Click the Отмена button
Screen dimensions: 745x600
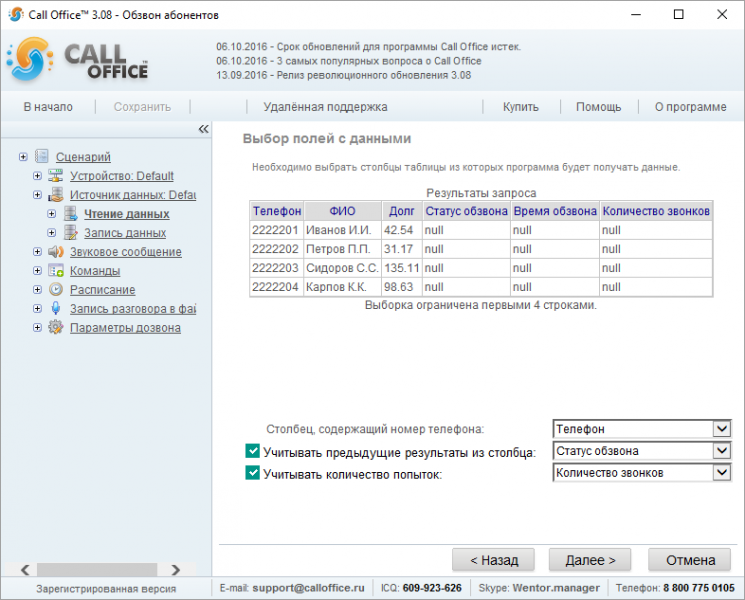[690, 560]
